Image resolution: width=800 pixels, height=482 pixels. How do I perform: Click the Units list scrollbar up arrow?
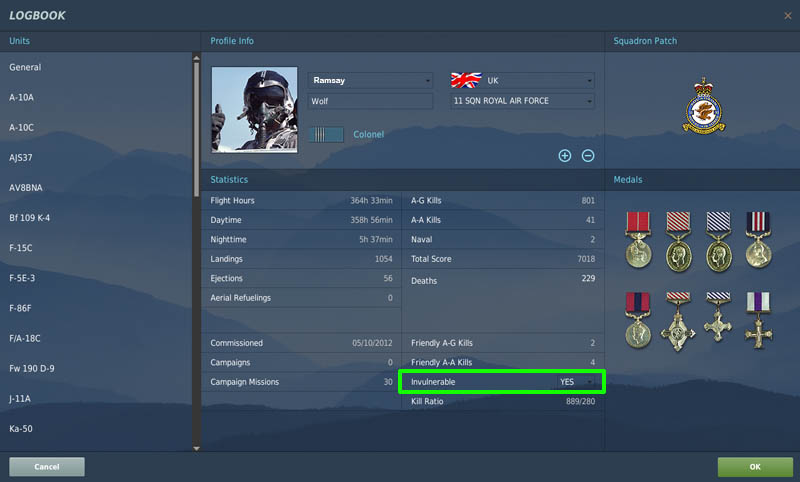pos(196,58)
